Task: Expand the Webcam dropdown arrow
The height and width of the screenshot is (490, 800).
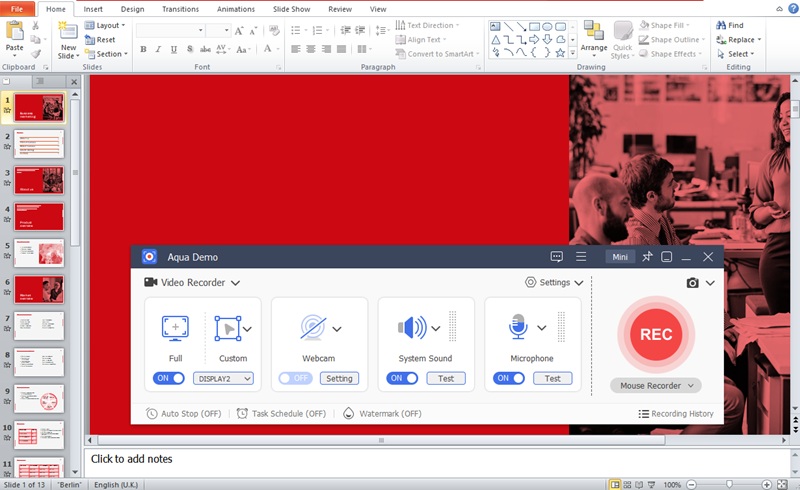Action: click(337, 329)
